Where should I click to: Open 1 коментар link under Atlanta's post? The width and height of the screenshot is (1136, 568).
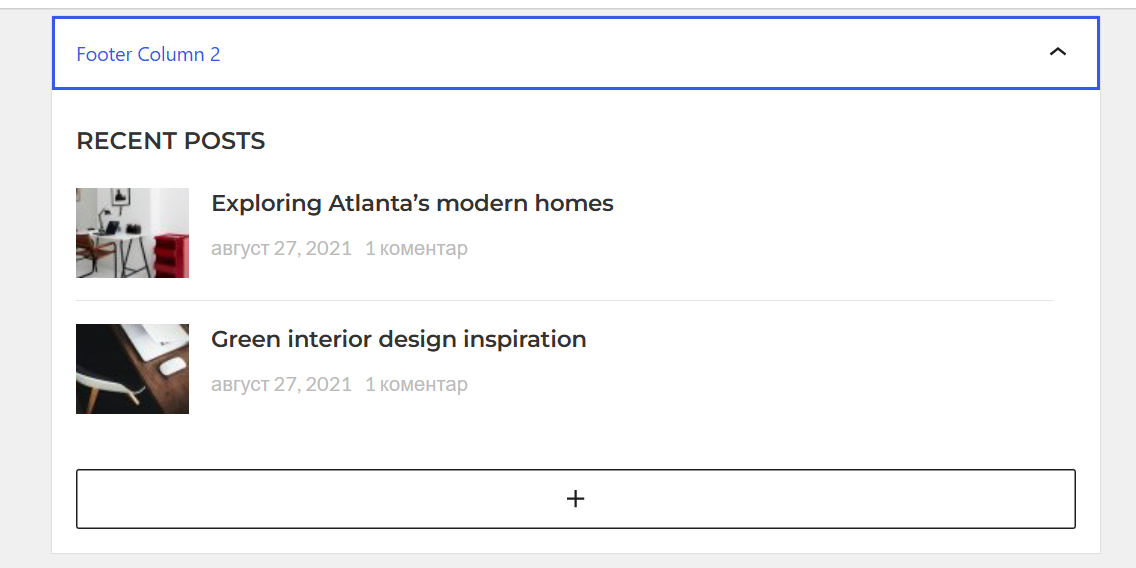pos(416,248)
